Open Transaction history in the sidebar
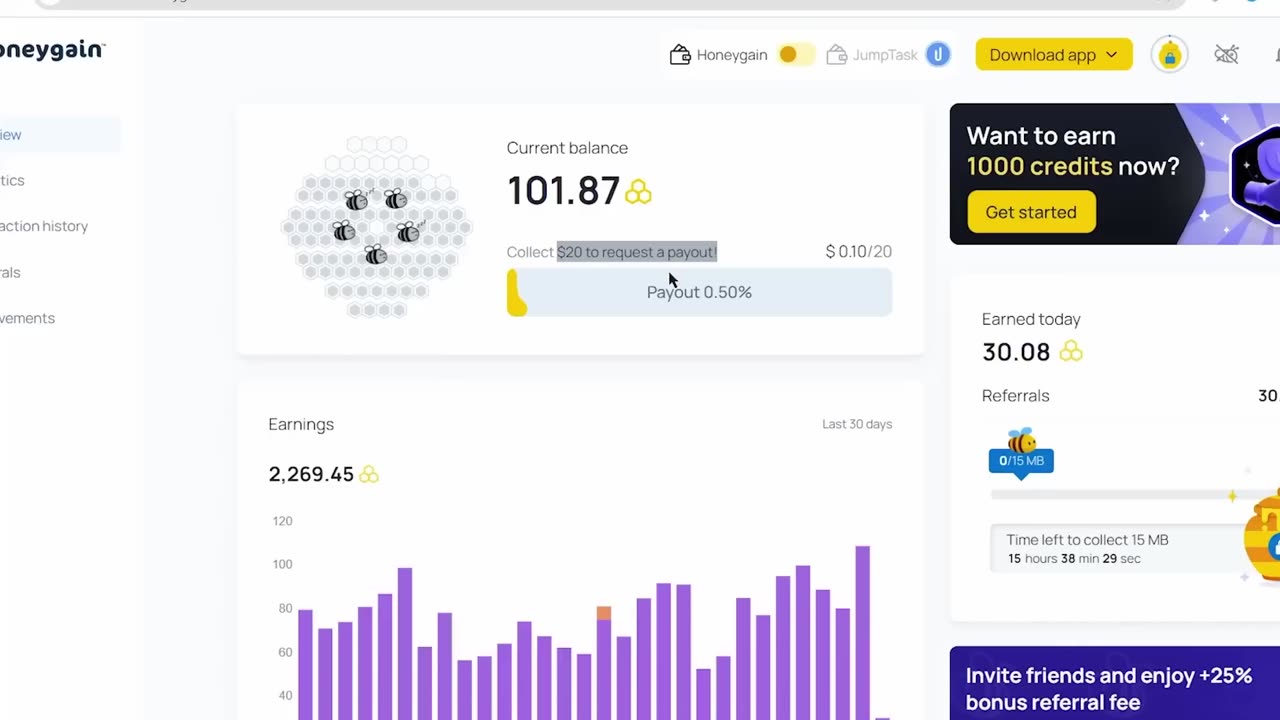This screenshot has width=1280, height=720. tap(44, 226)
